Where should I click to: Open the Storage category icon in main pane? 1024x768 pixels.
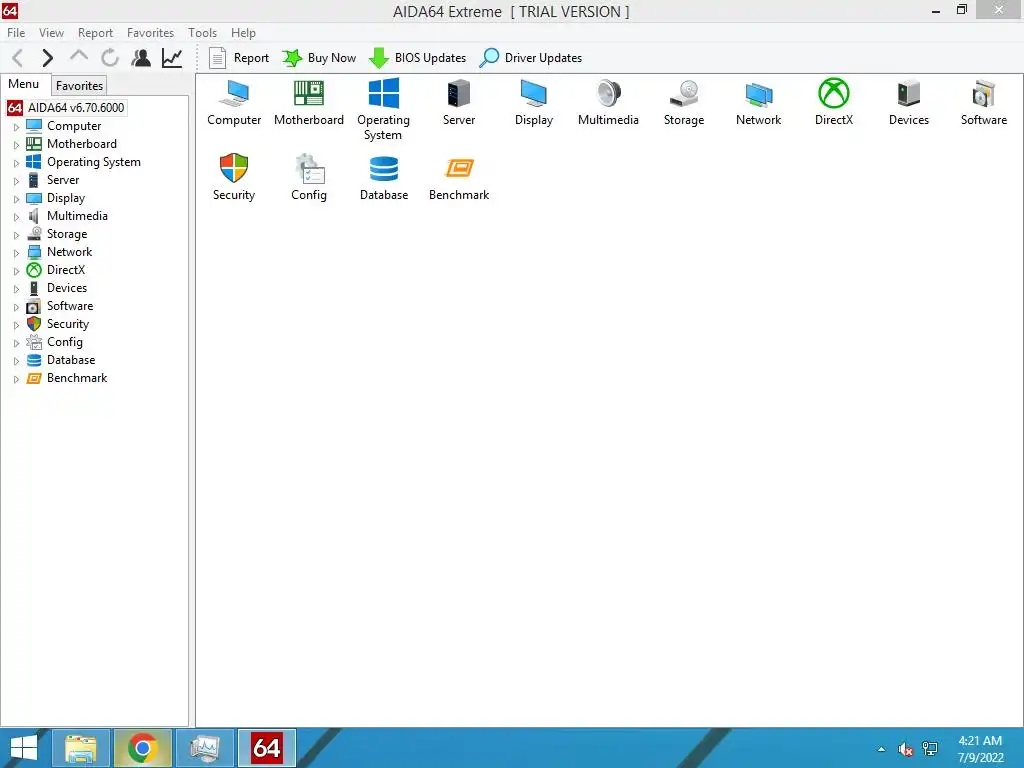(684, 103)
